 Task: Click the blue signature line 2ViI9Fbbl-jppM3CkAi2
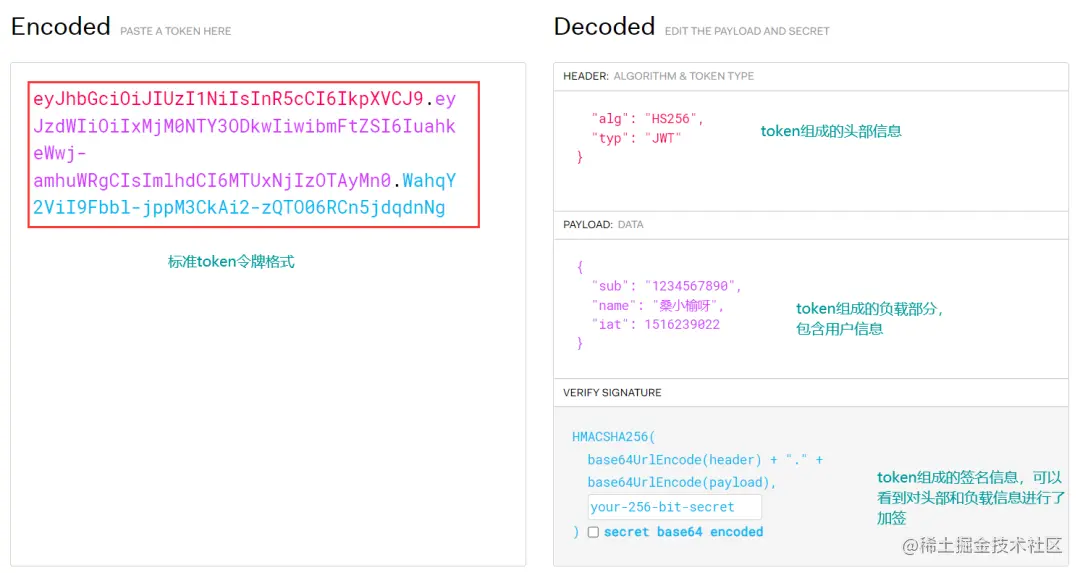point(239,207)
